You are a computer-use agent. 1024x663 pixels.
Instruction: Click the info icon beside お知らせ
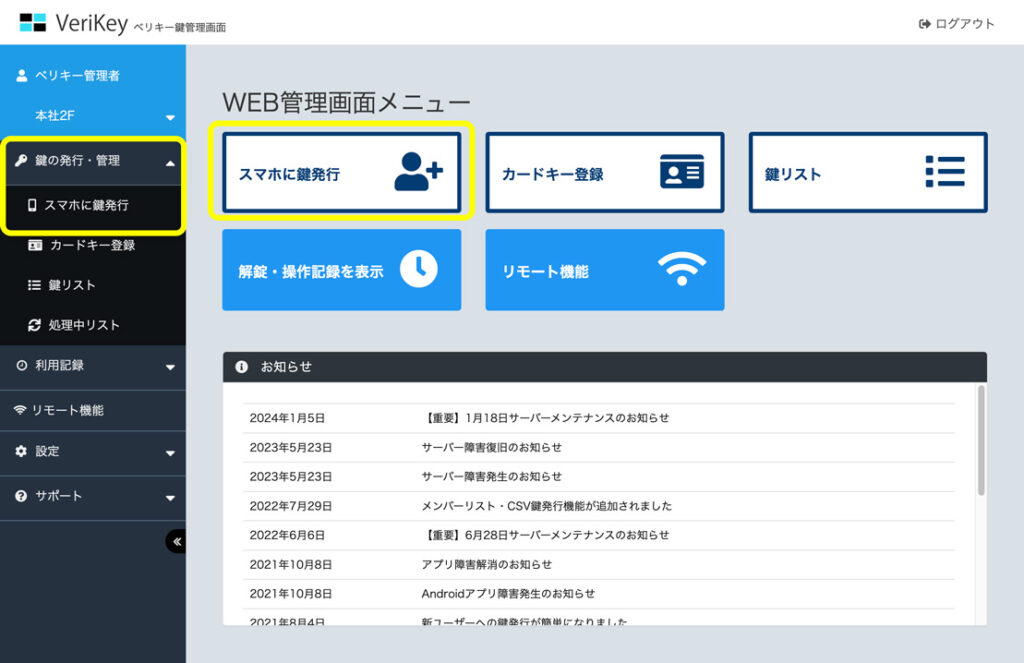pos(241,367)
